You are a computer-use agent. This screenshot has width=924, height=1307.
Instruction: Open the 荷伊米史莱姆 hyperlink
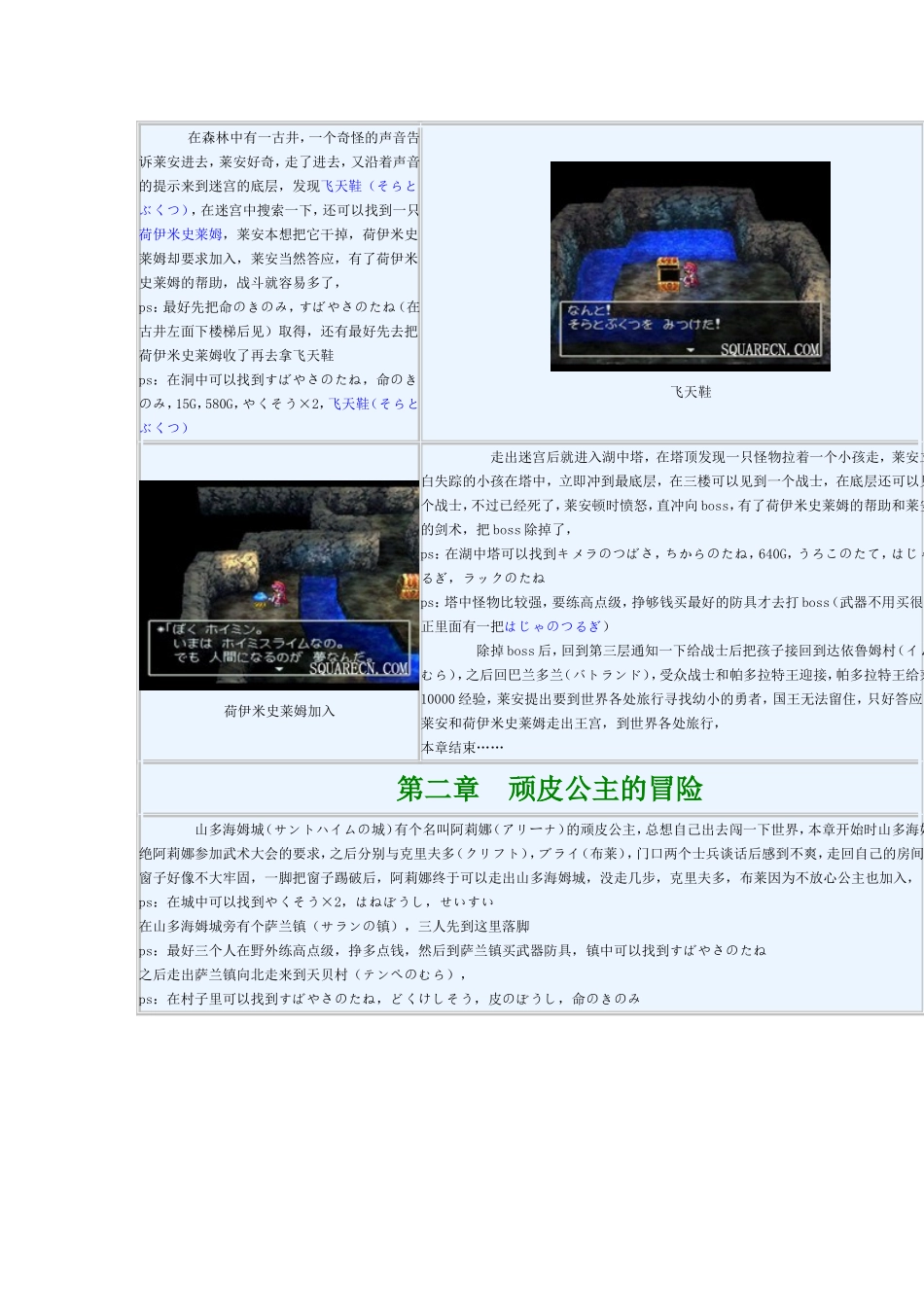(x=181, y=234)
